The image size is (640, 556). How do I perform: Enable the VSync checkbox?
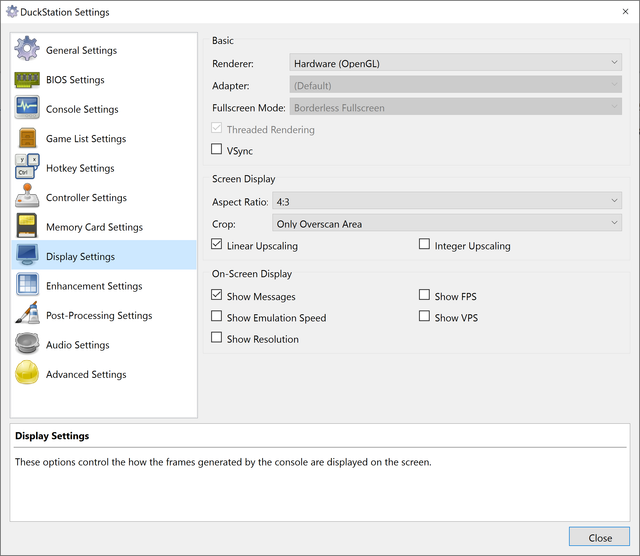click(x=217, y=149)
